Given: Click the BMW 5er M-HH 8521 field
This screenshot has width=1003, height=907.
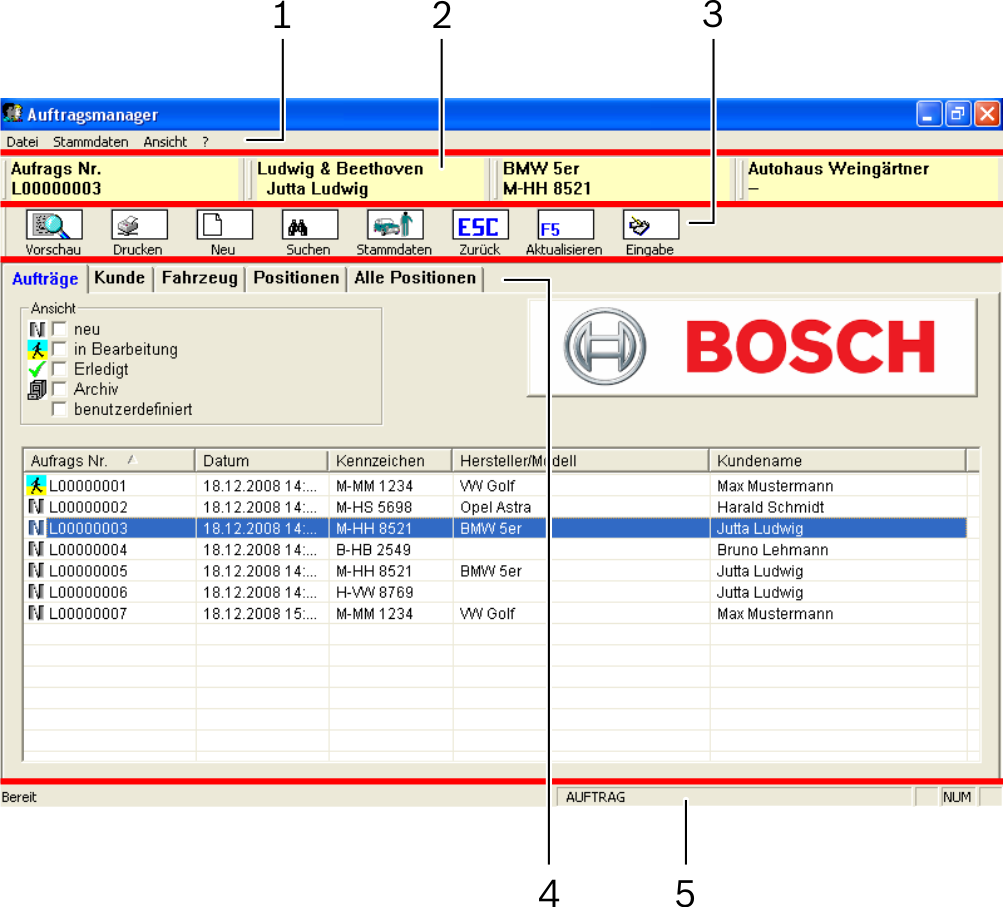Looking at the screenshot, I should (613, 178).
